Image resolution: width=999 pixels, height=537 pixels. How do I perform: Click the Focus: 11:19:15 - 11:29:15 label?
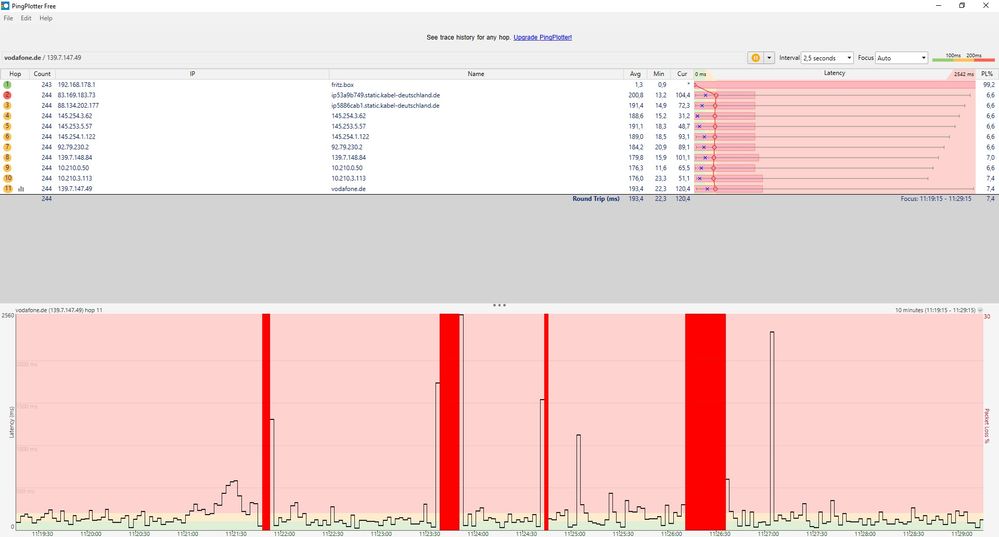[936, 199]
